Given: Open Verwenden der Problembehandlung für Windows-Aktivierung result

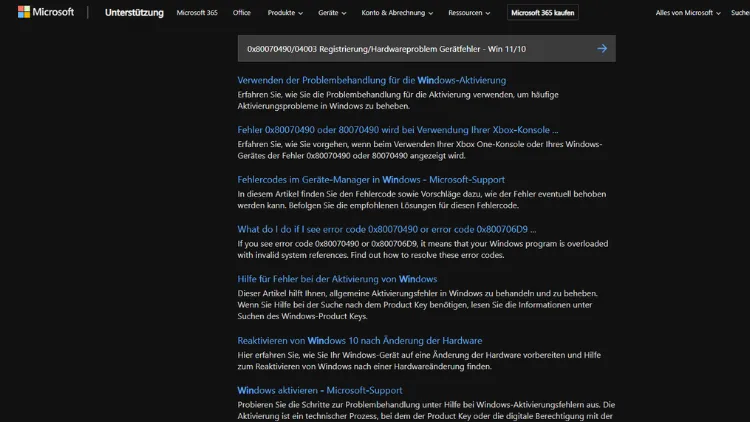Looking at the screenshot, I should pos(371,80).
